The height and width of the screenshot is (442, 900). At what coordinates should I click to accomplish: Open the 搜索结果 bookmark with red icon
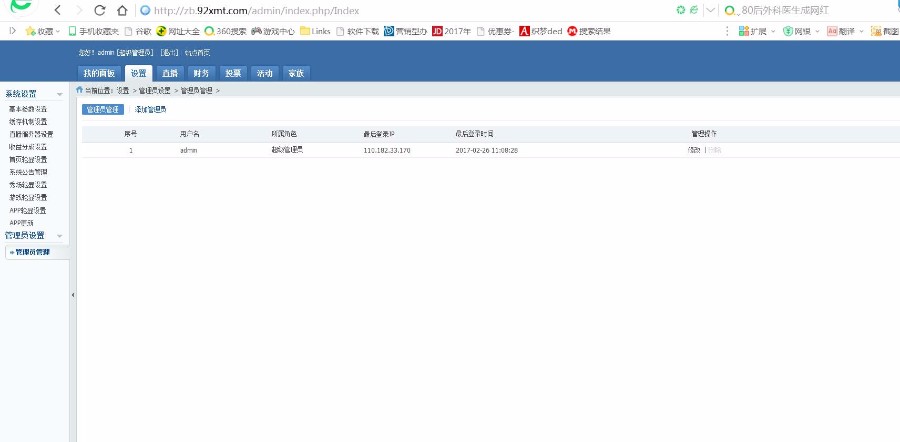pos(589,32)
